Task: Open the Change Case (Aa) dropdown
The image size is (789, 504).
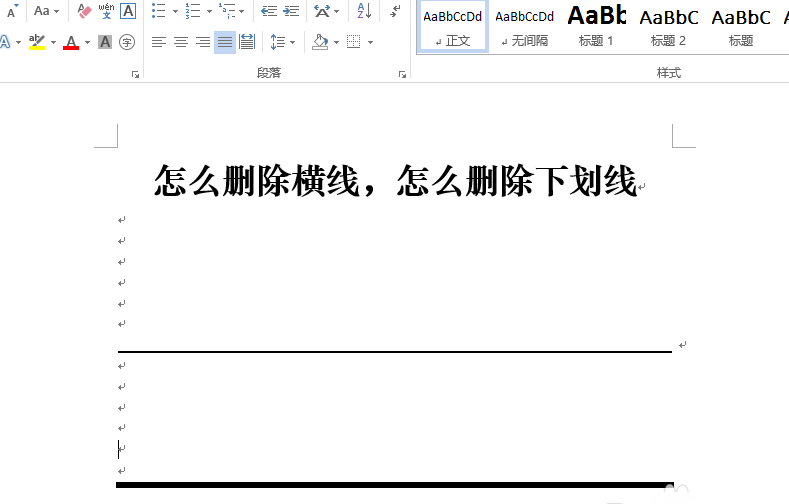Action: tap(46, 11)
